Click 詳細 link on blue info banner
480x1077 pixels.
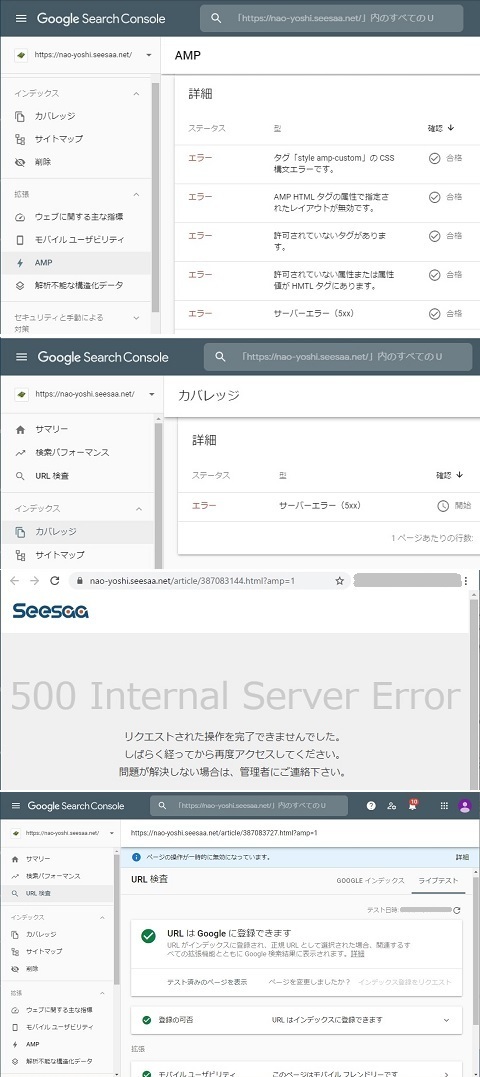tap(462, 857)
